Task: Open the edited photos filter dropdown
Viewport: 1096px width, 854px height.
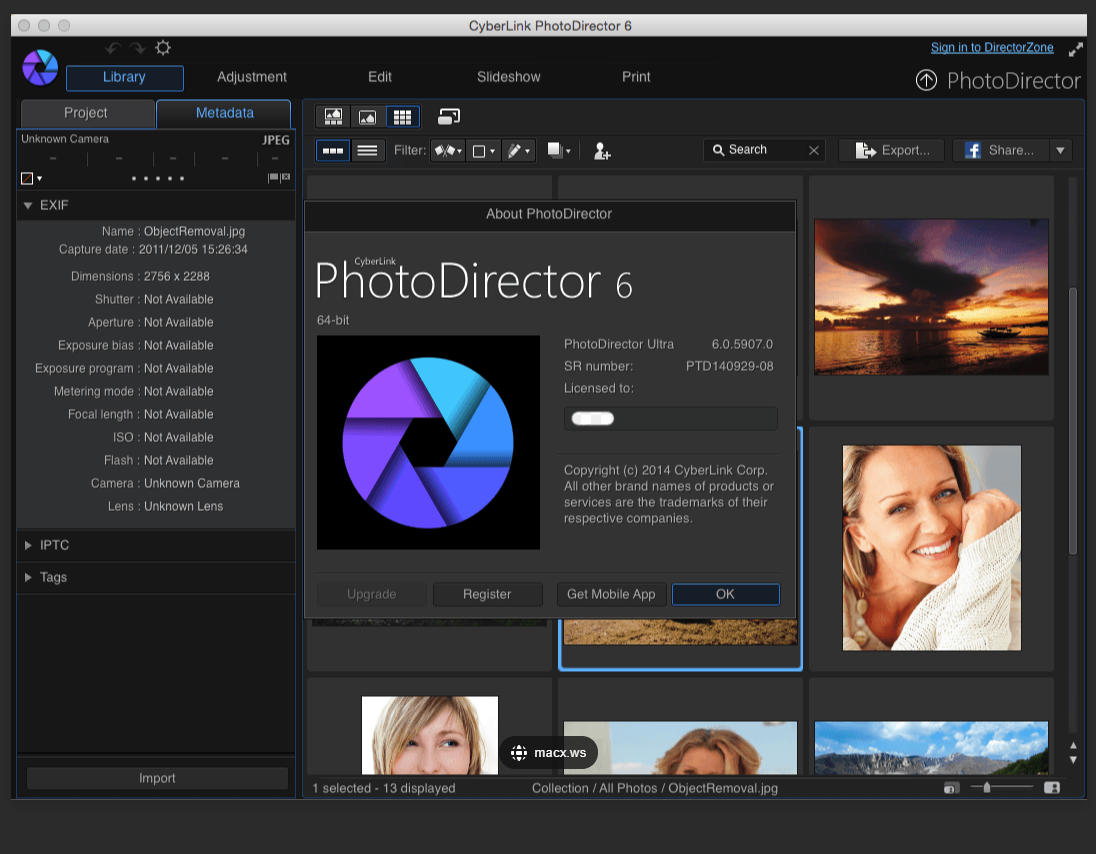Action: 518,150
